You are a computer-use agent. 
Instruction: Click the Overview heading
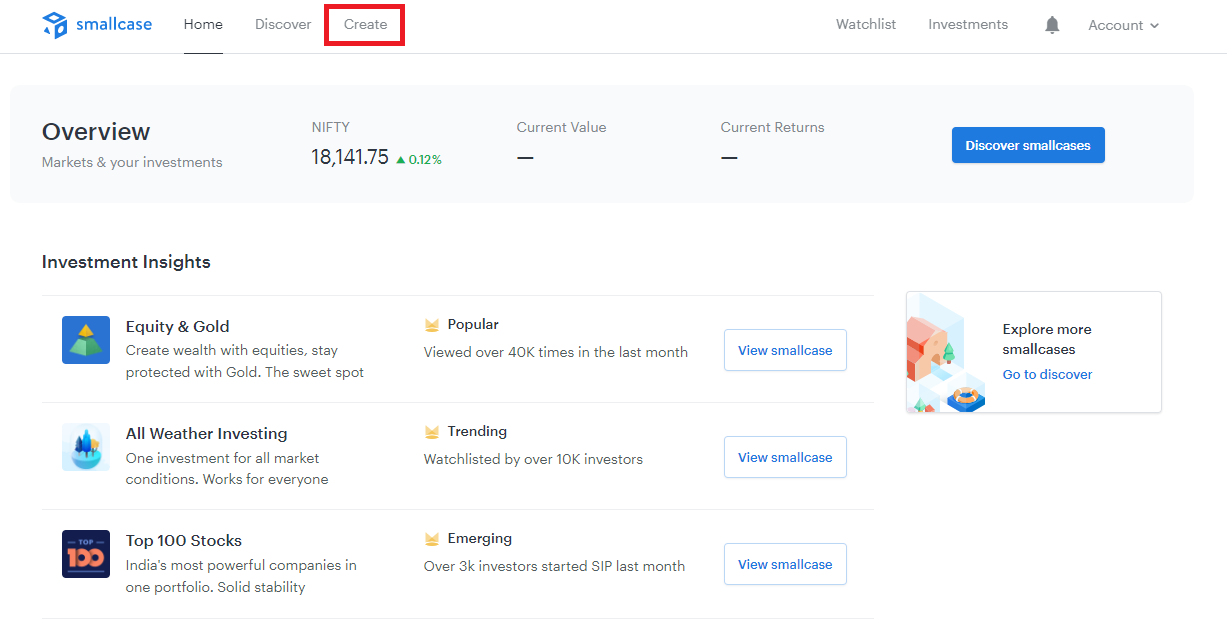point(96,132)
